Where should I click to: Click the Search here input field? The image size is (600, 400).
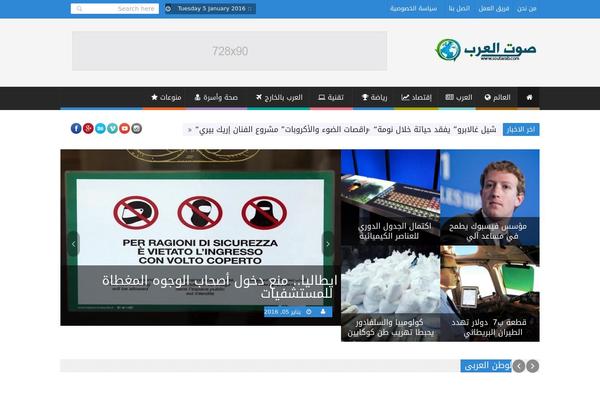point(115,8)
